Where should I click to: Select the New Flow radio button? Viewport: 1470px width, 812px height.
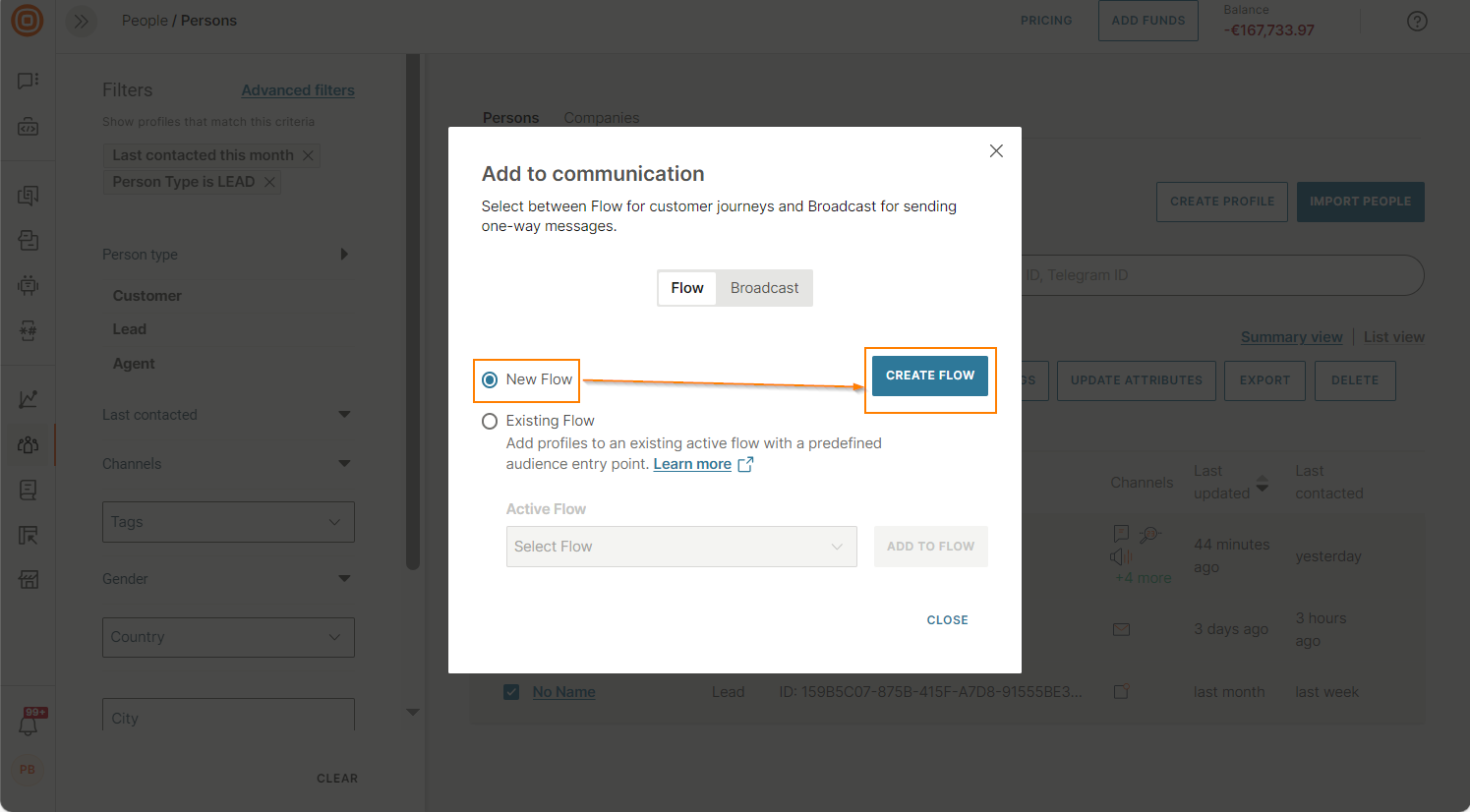(490, 379)
